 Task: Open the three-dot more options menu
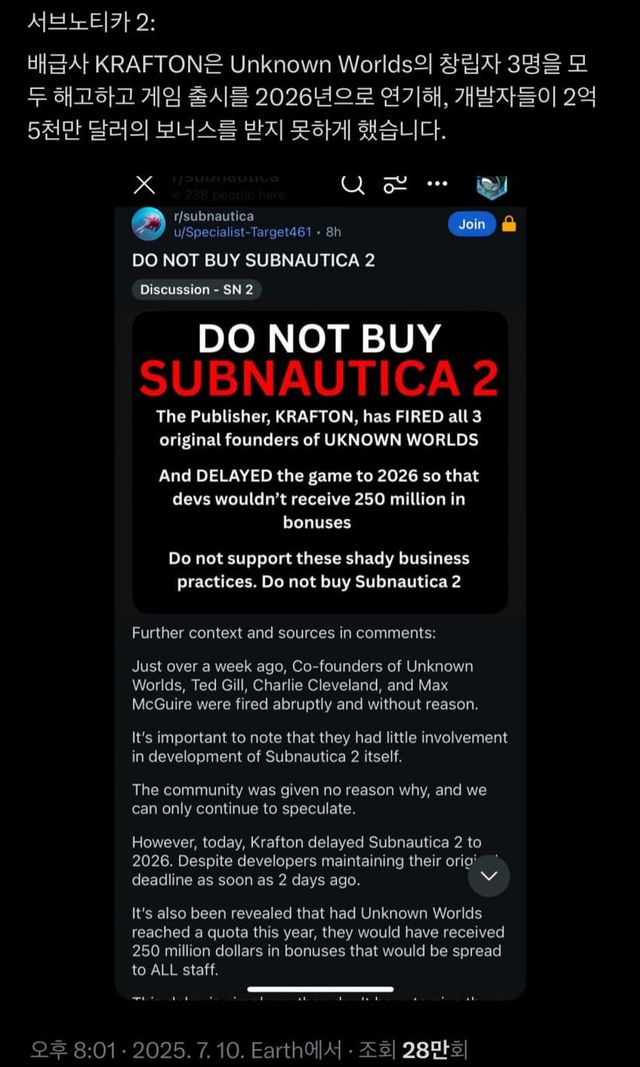[437, 184]
